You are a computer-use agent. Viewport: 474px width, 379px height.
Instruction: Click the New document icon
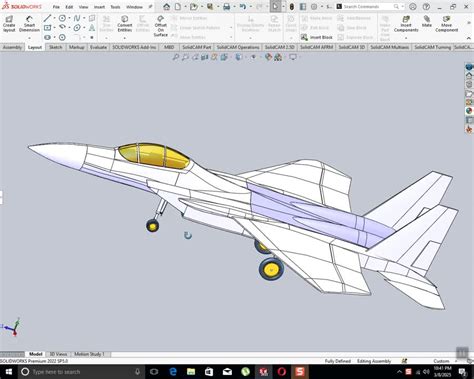[178, 6]
